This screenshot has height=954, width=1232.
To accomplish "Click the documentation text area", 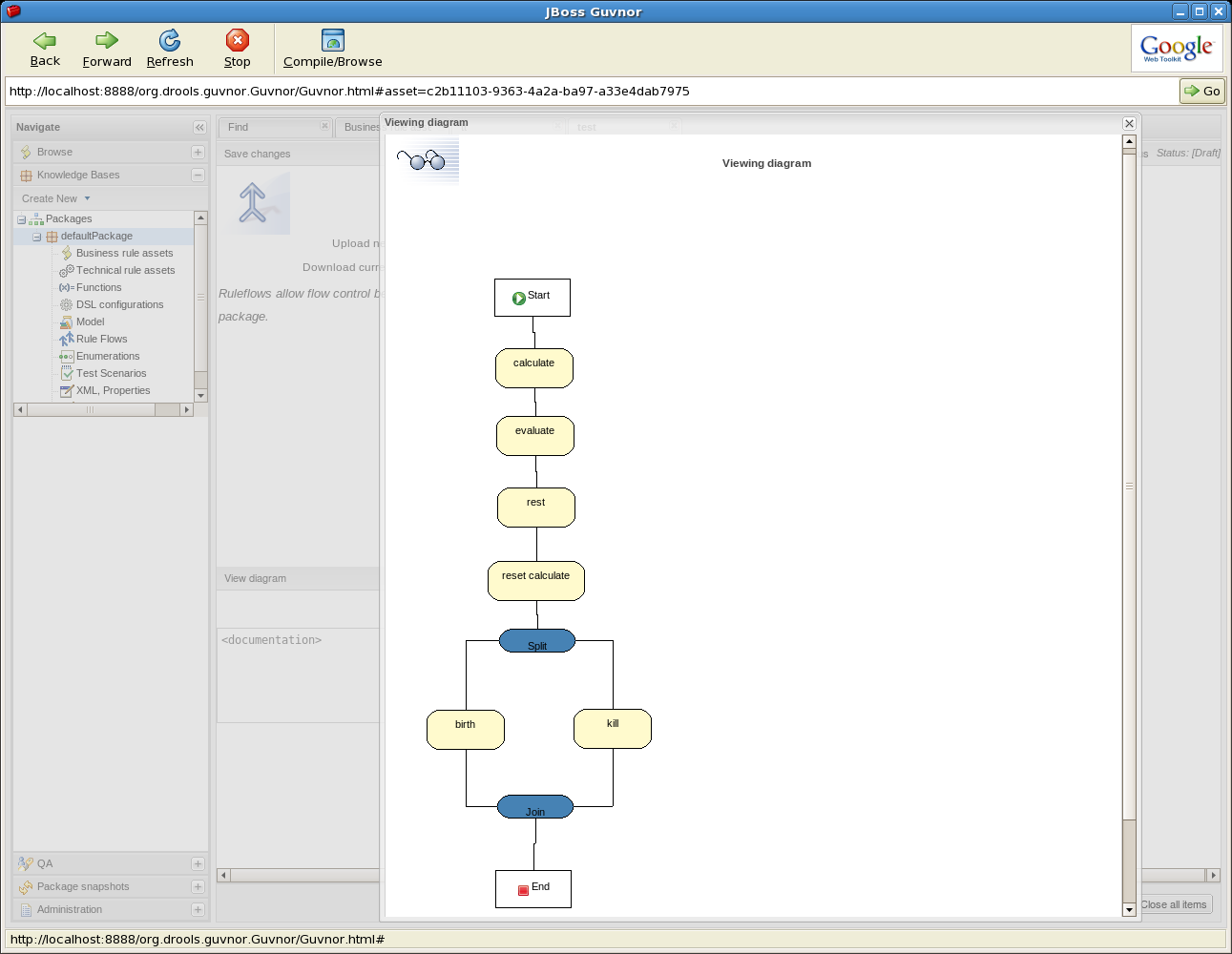I will 300,674.
